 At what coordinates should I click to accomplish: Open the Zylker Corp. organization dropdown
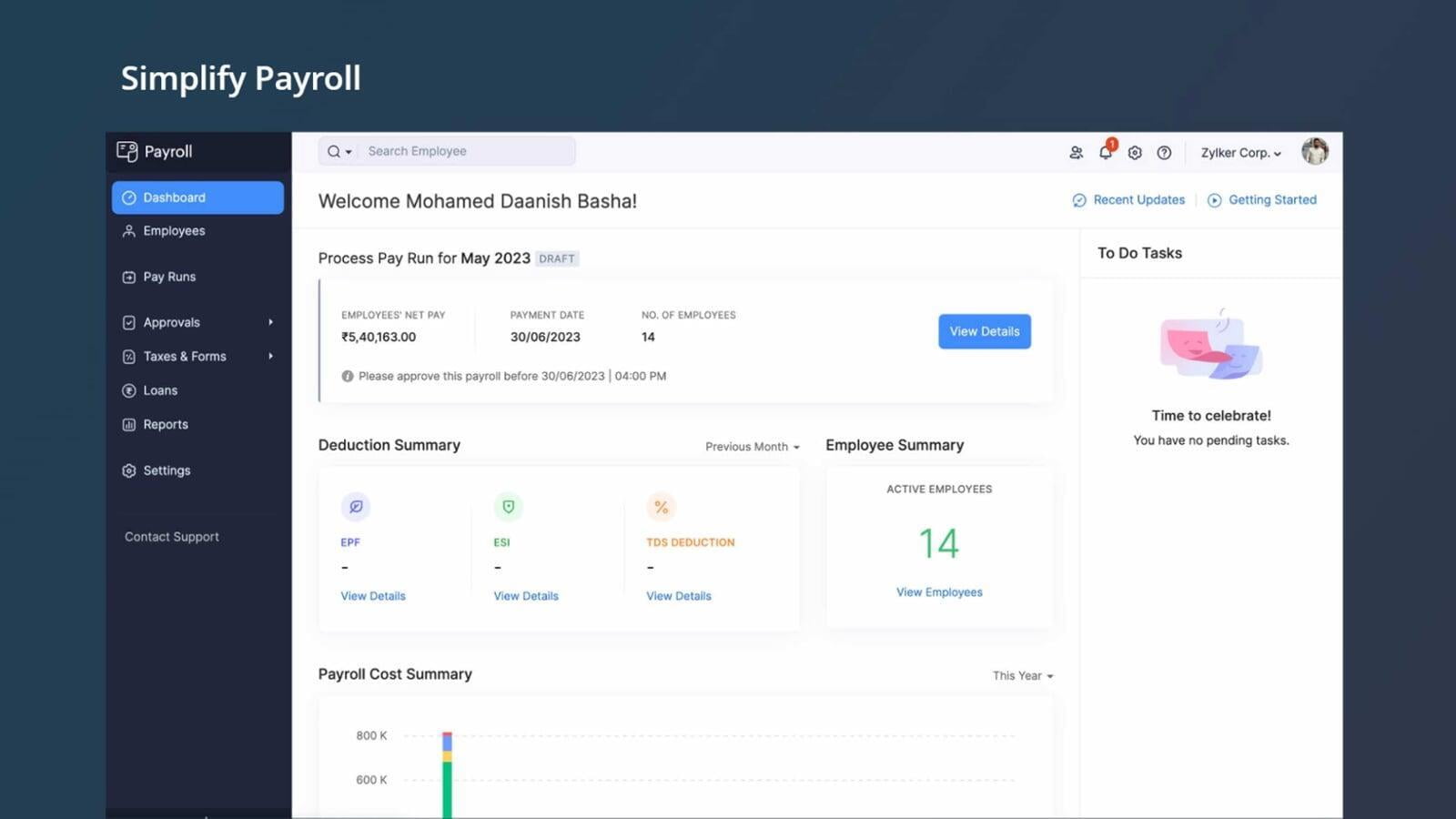[1241, 153]
